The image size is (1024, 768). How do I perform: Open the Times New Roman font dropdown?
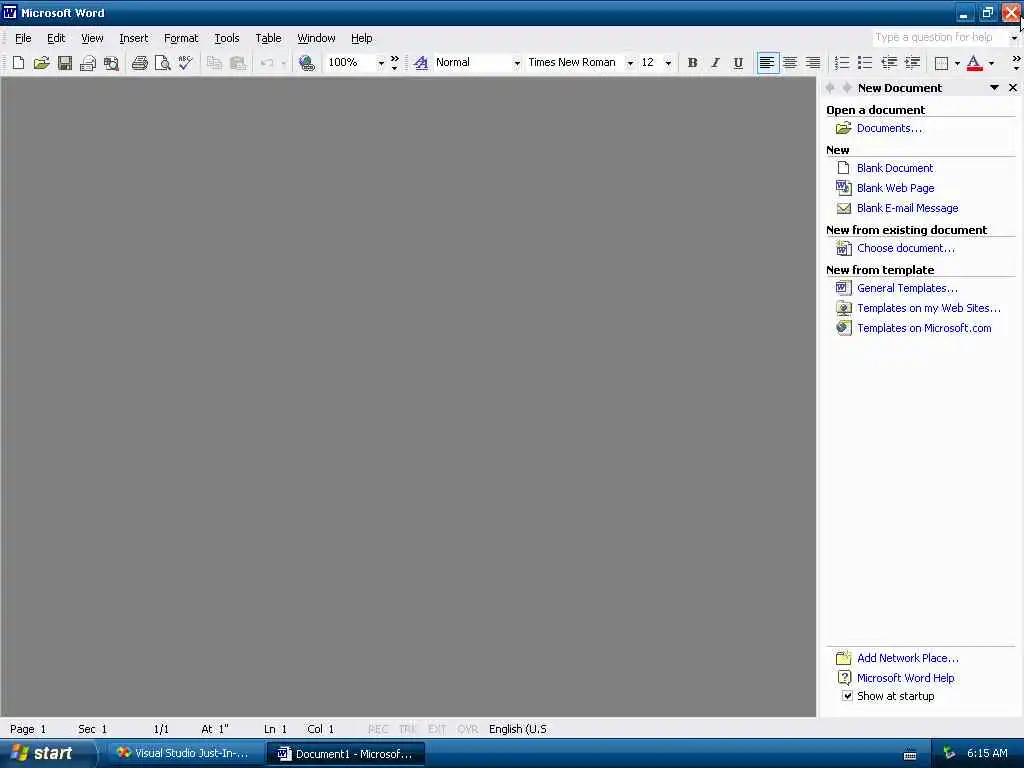[630, 63]
